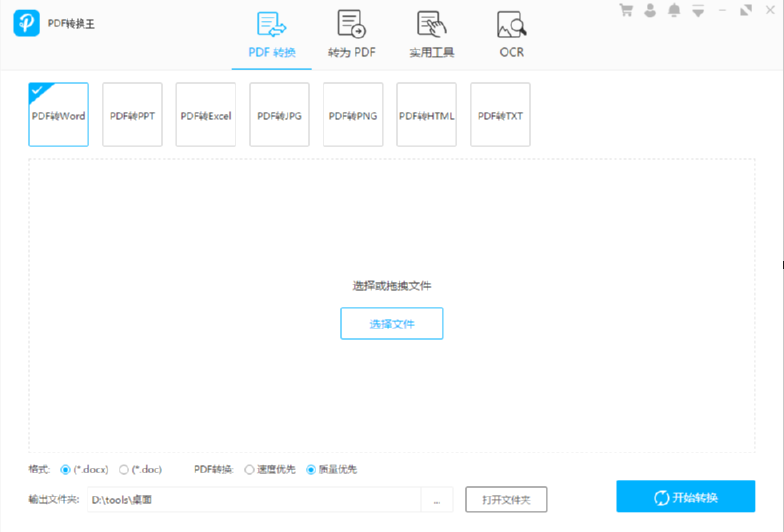The height and width of the screenshot is (532, 784).
Task: Click the user account icon
Action: [650, 10]
